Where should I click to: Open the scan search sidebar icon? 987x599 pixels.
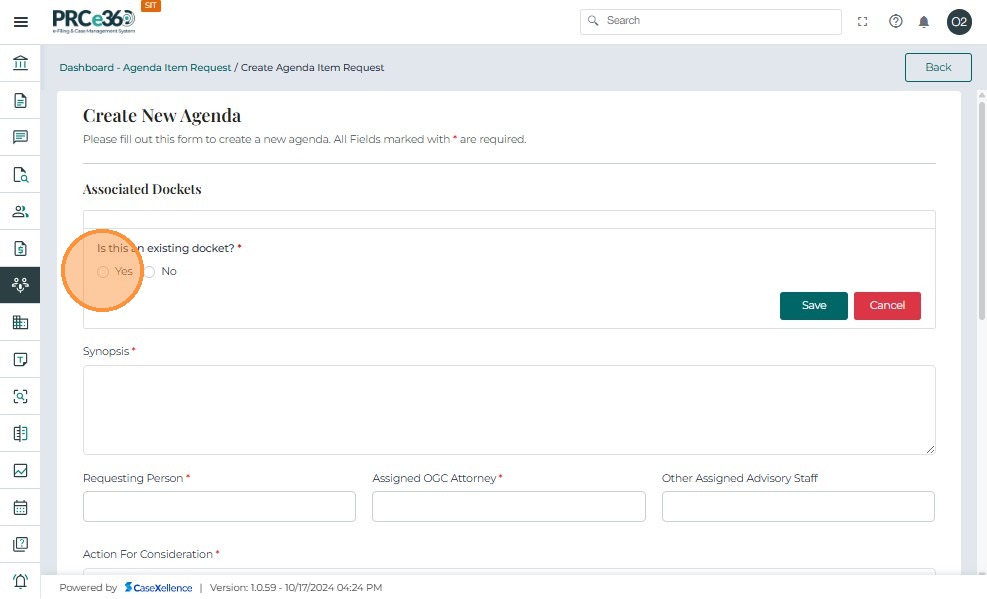20,396
